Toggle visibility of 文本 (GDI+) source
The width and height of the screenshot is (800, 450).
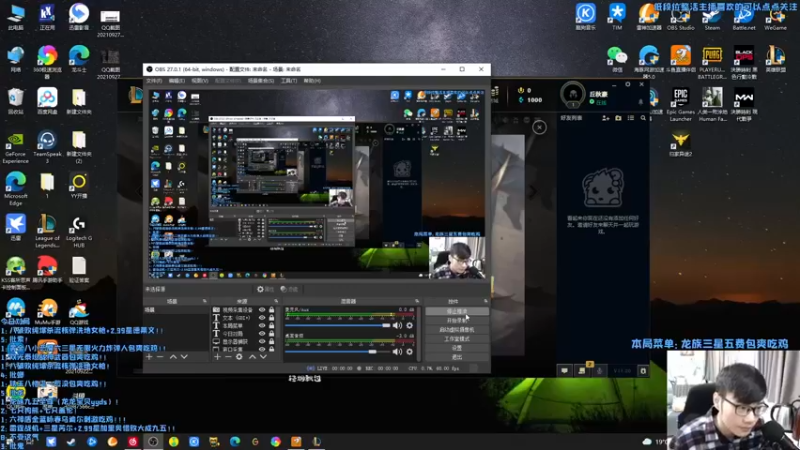point(262,318)
